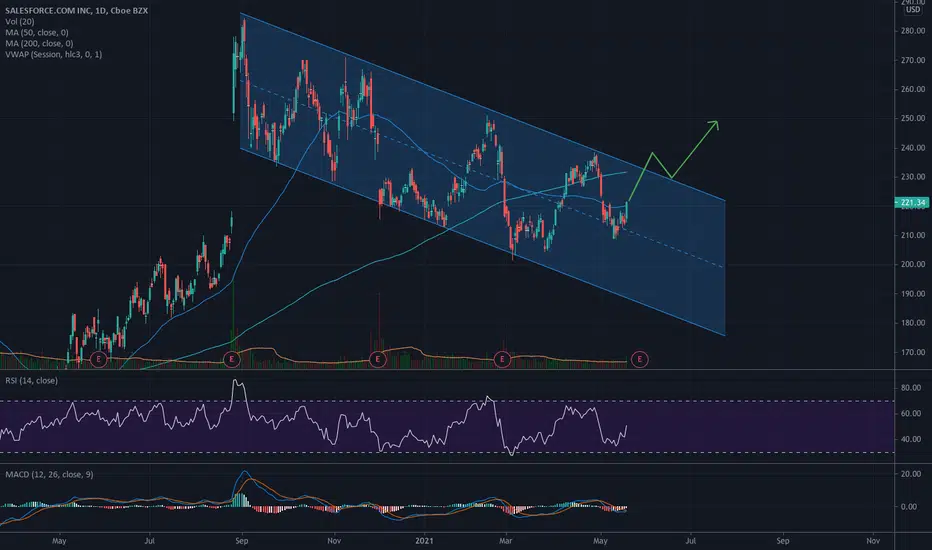Image resolution: width=932 pixels, height=550 pixels.
Task: Click the upcoming earnings E marker past the last candle
Action: coord(640,359)
